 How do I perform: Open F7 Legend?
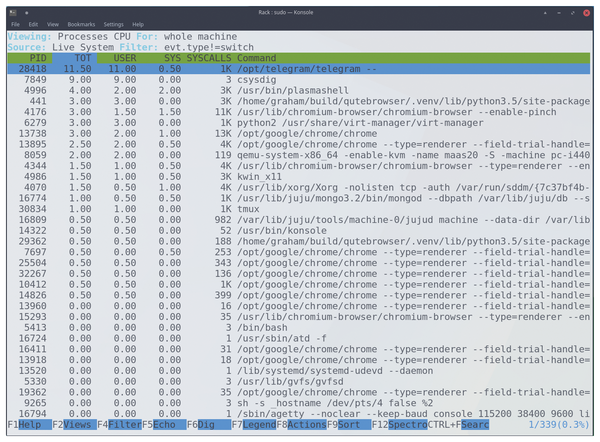click(254, 425)
